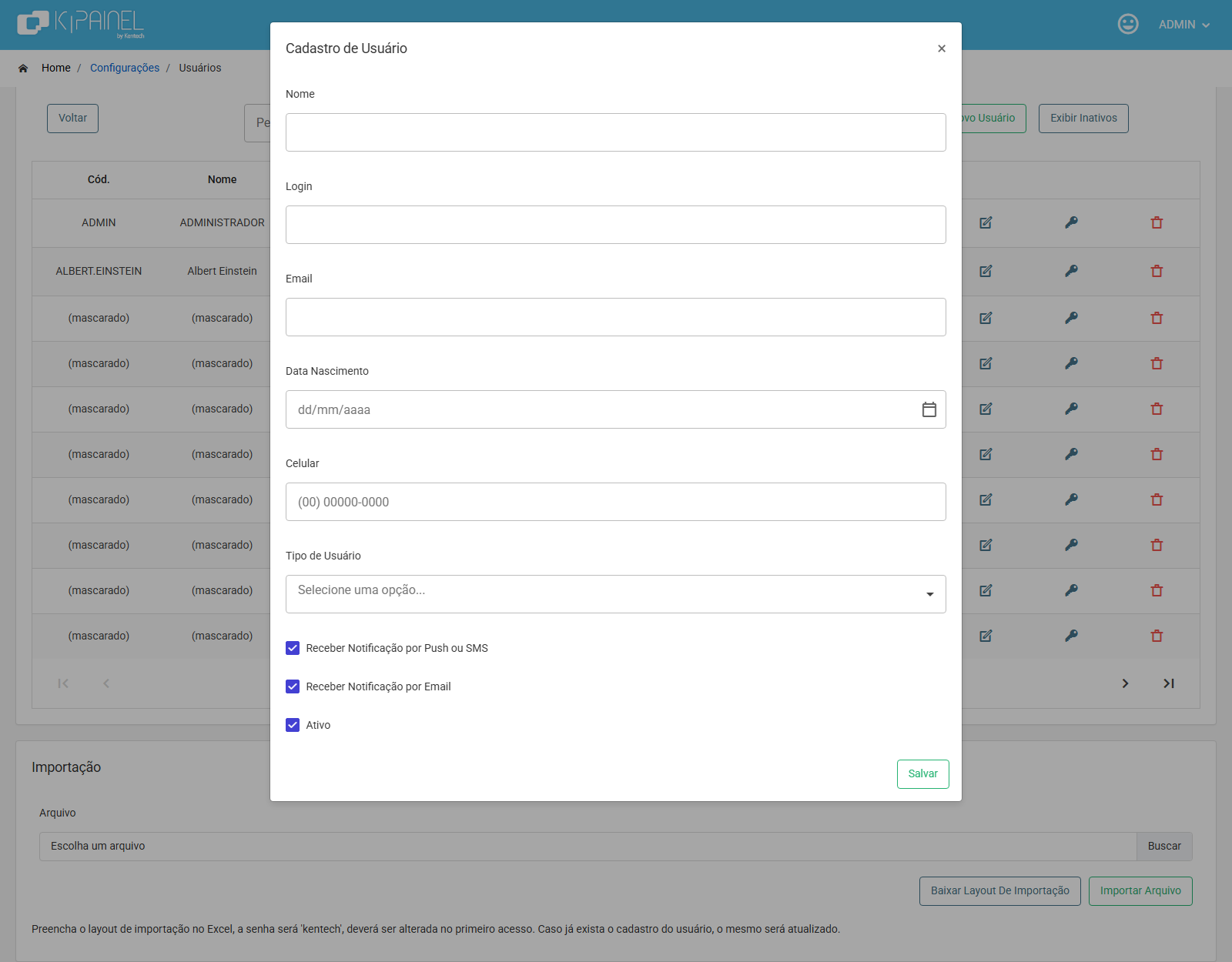This screenshot has width=1232, height=962.
Task: Click the ADMIN code cell in the table
Action: (x=99, y=223)
